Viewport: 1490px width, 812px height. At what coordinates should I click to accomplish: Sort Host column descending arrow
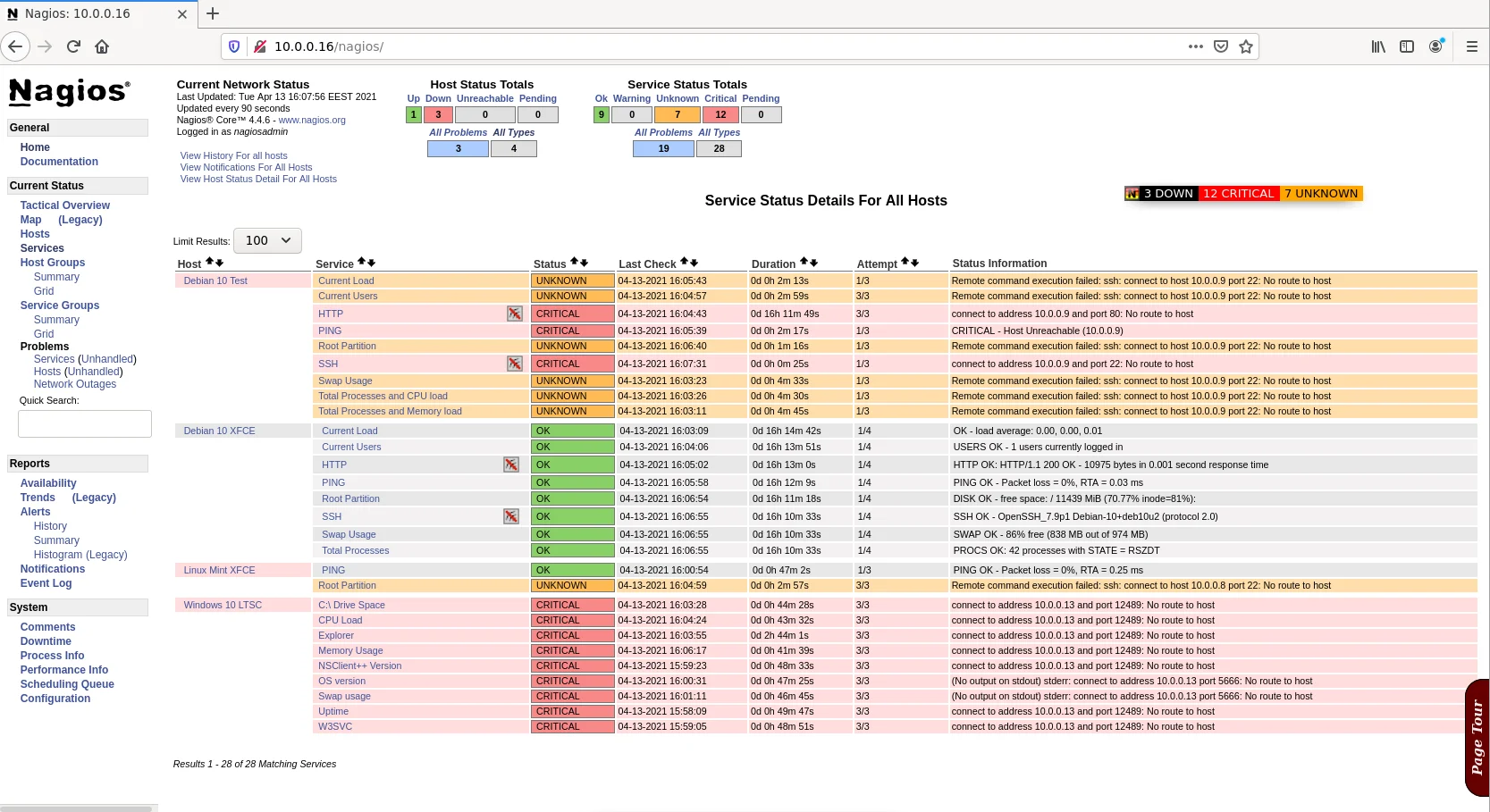point(220,263)
